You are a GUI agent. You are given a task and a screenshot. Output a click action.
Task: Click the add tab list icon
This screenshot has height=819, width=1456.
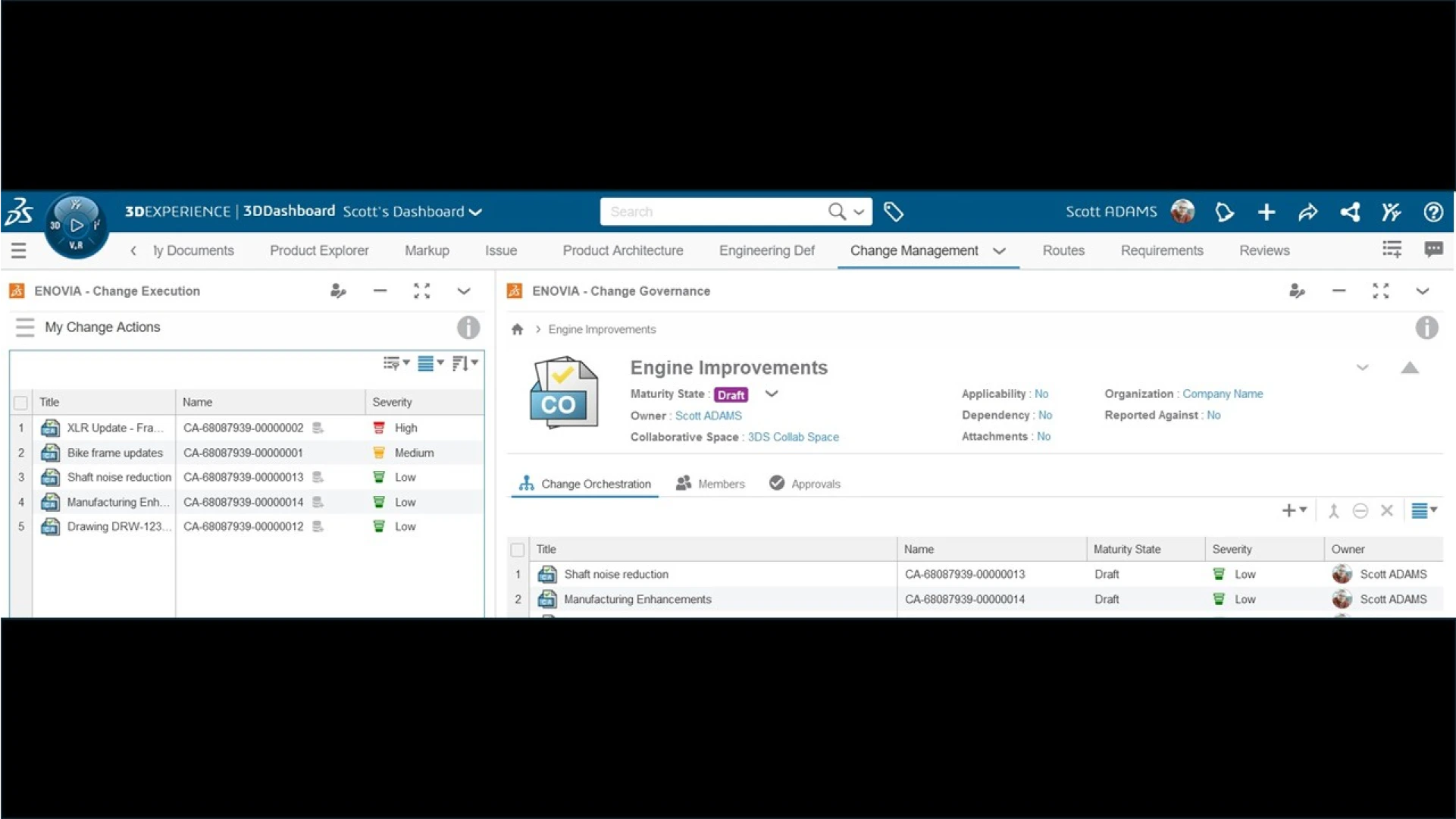(1392, 249)
